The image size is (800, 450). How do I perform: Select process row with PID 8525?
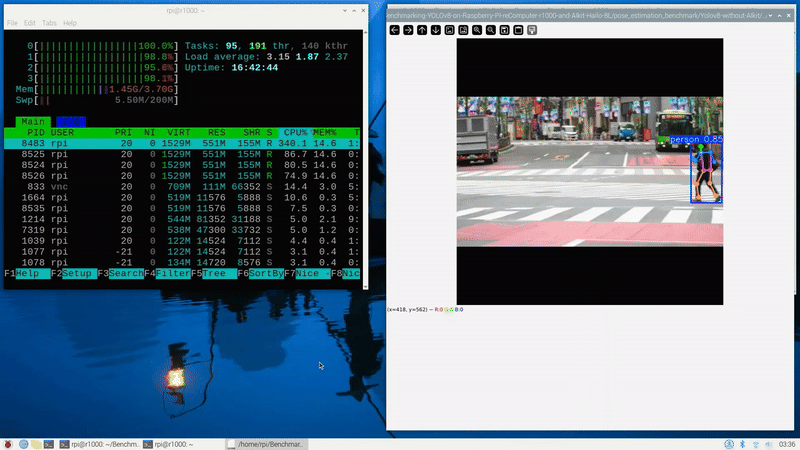point(182,154)
